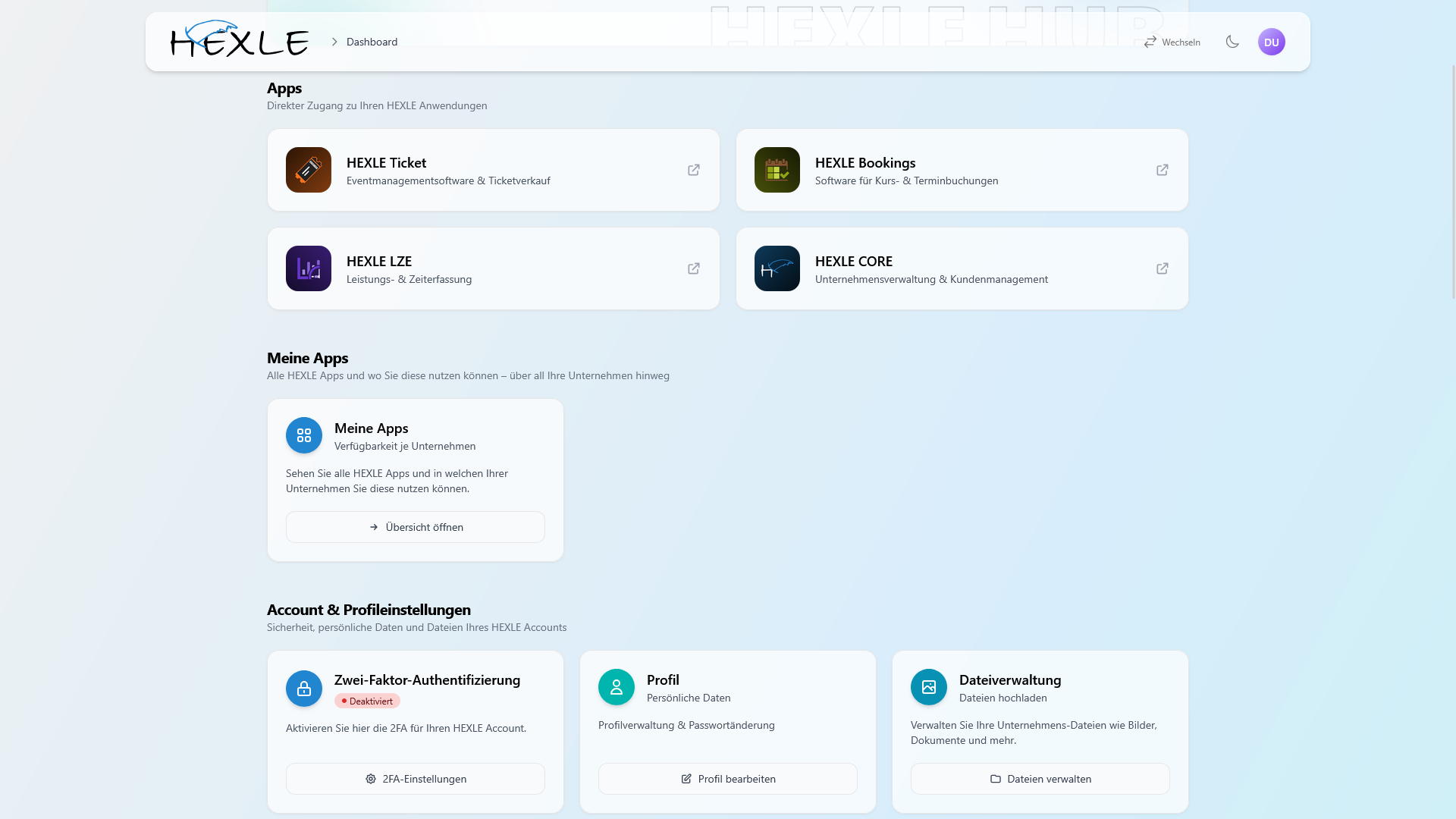The image size is (1456, 819).
Task: Click the Zwei-Faktor-Authentifizierung lock icon
Action: click(x=304, y=689)
